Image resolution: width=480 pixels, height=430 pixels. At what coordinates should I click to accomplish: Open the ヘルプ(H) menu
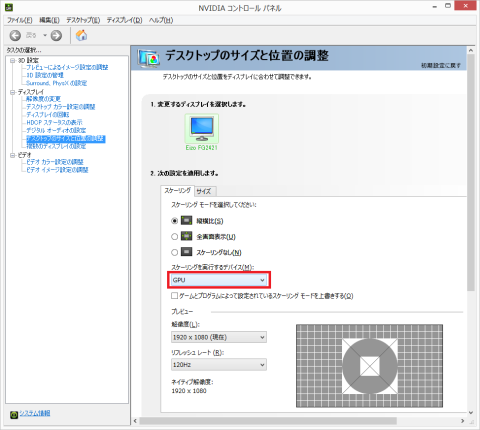coord(161,20)
